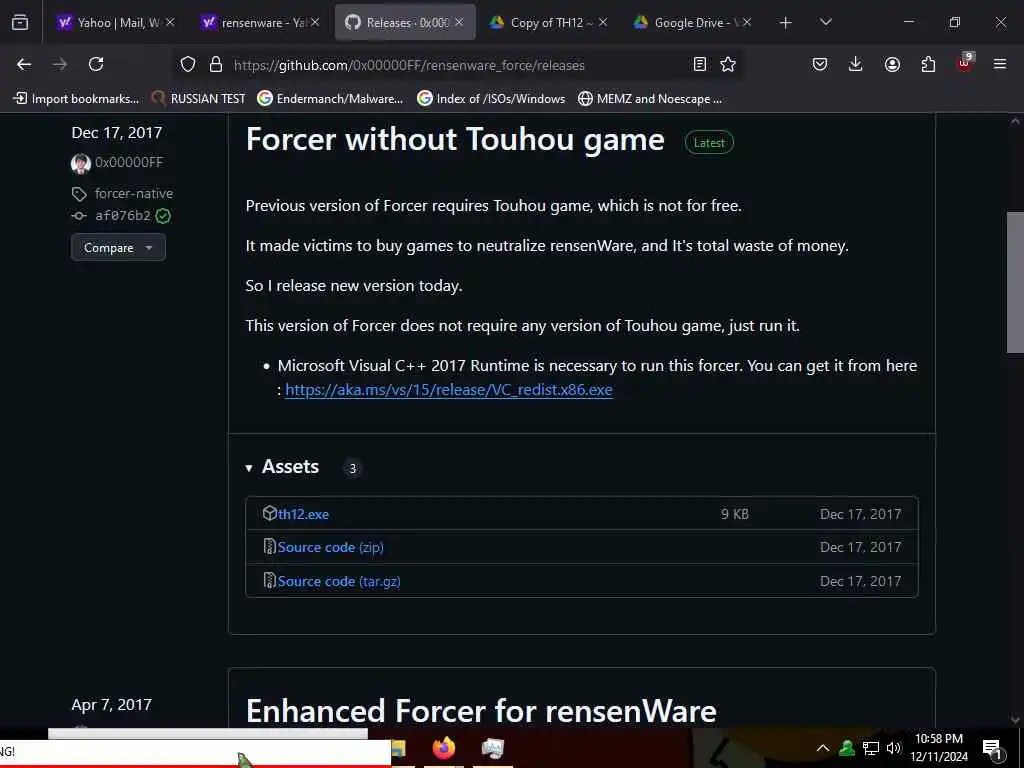Image resolution: width=1024 pixels, height=768 pixels.
Task: Open the Extensions puzzle icon
Action: coord(928,64)
